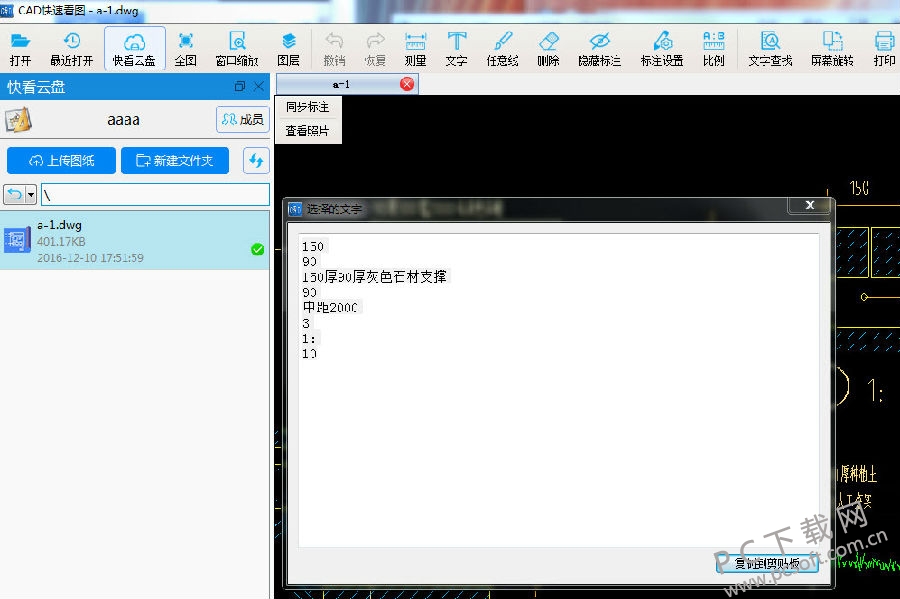Click 屏幕旋转 screen rotate tool
Screen dimensions: 900x599
[x=832, y=49]
